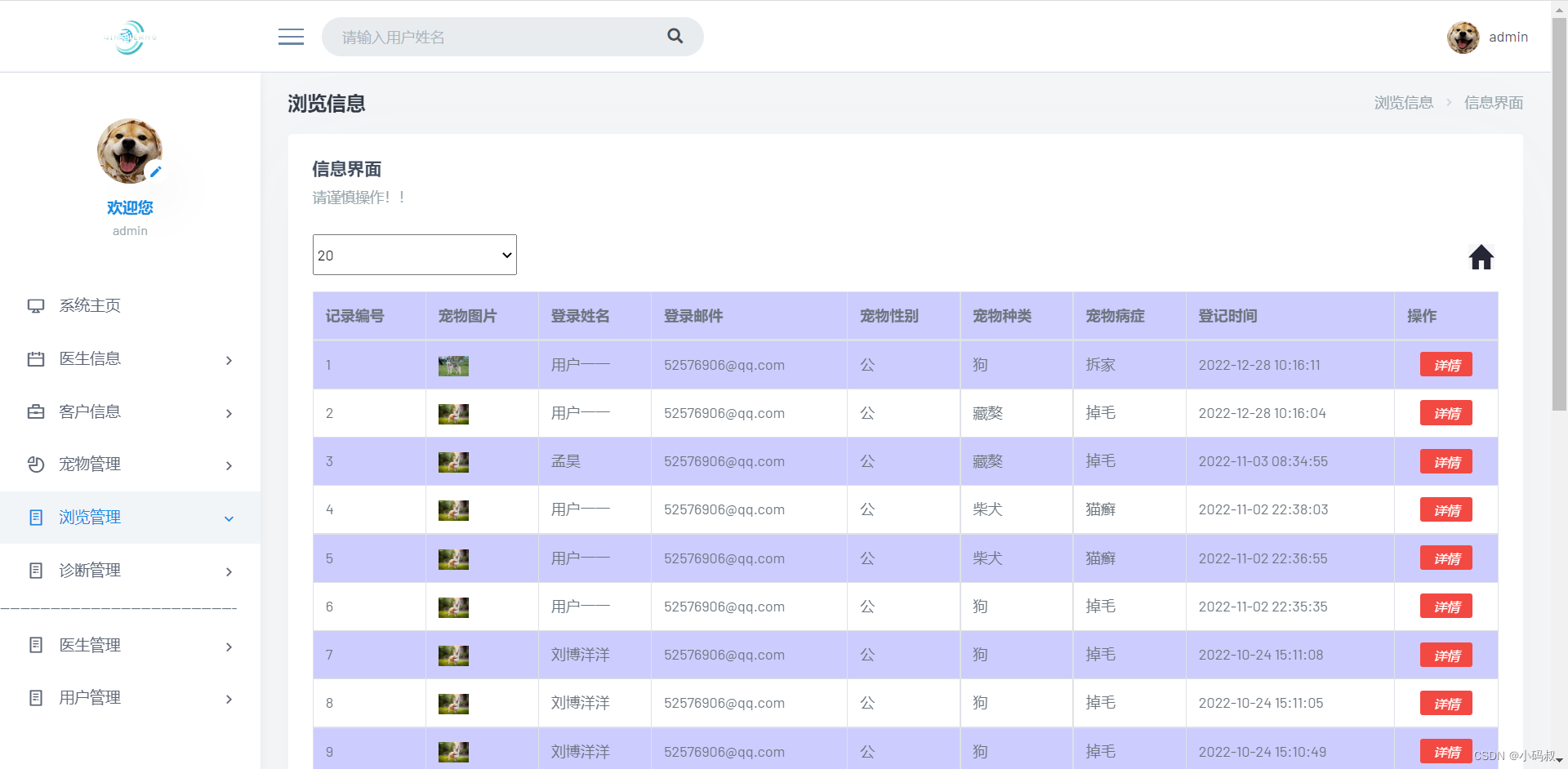
Task: Collapse the 浏览管理 chevron
Action: [x=229, y=518]
